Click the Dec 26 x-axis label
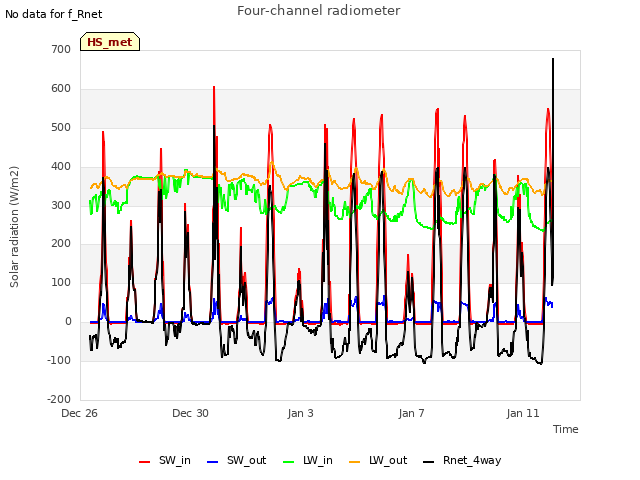Image resolution: width=640 pixels, height=480 pixels. click(79, 413)
